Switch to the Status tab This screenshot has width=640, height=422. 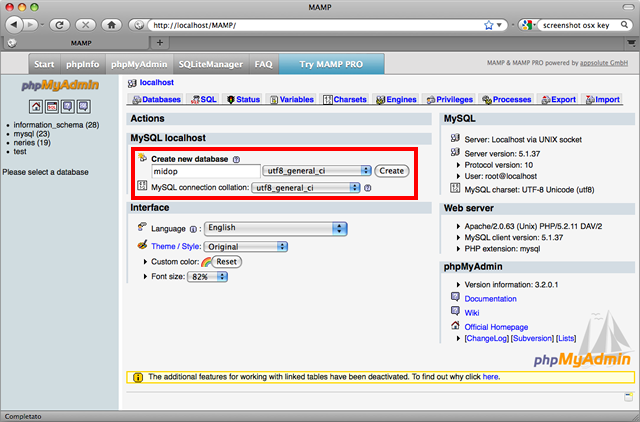click(x=243, y=100)
